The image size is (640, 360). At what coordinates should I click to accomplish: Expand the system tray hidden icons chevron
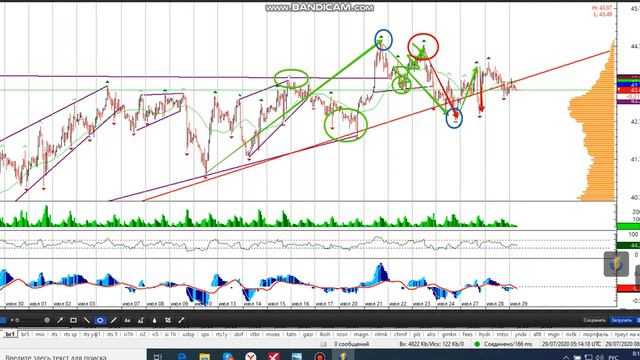[x=566, y=357]
